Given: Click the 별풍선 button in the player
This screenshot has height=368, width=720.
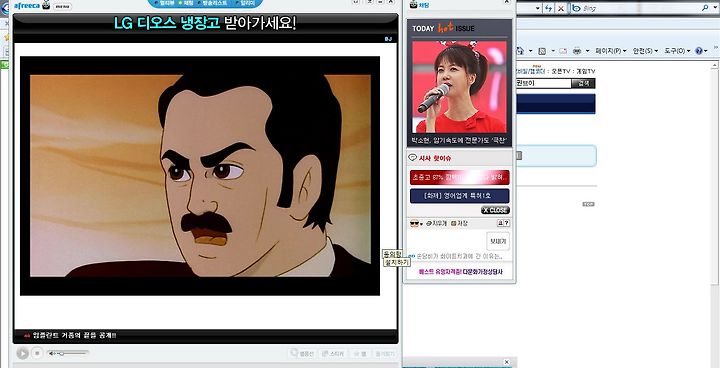Looking at the screenshot, I should coord(302,354).
